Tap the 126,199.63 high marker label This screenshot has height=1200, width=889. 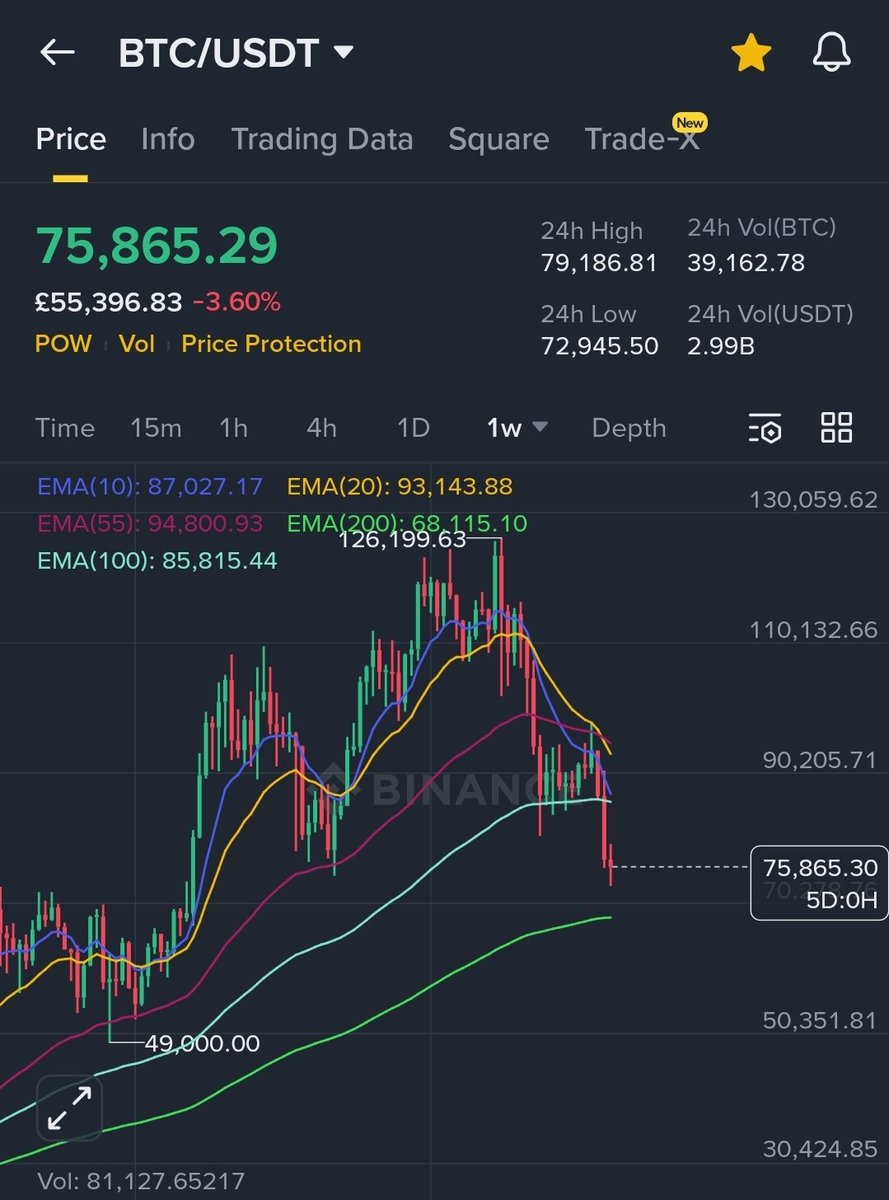point(402,540)
